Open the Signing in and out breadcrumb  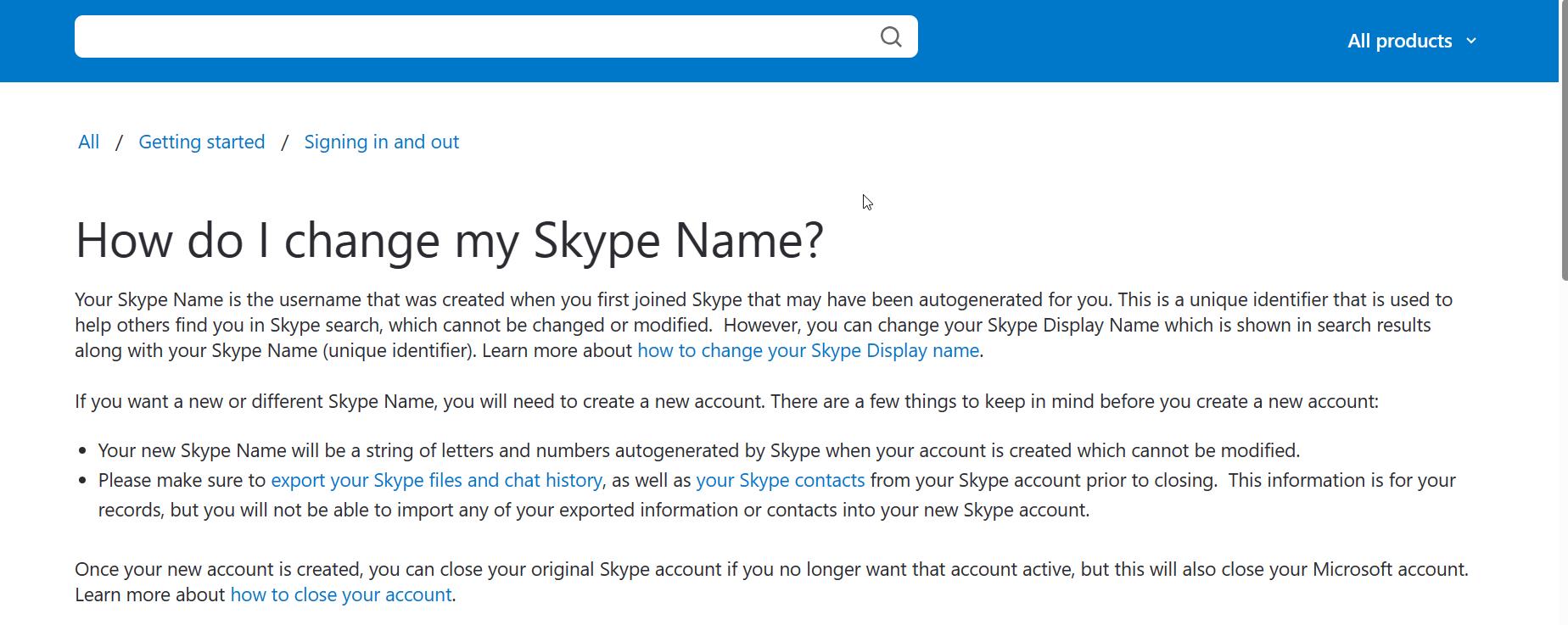[382, 142]
